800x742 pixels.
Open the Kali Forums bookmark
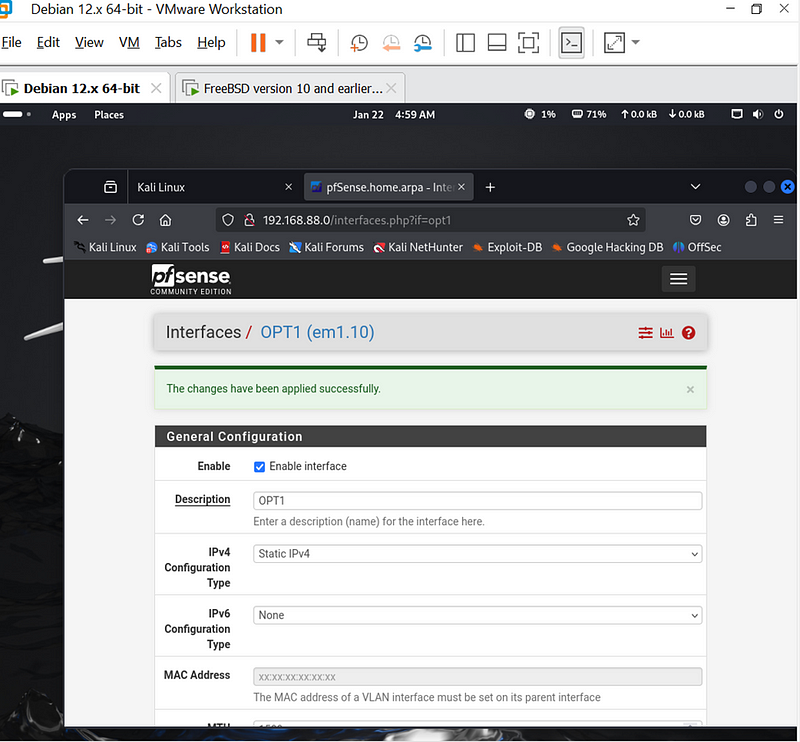point(327,248)
